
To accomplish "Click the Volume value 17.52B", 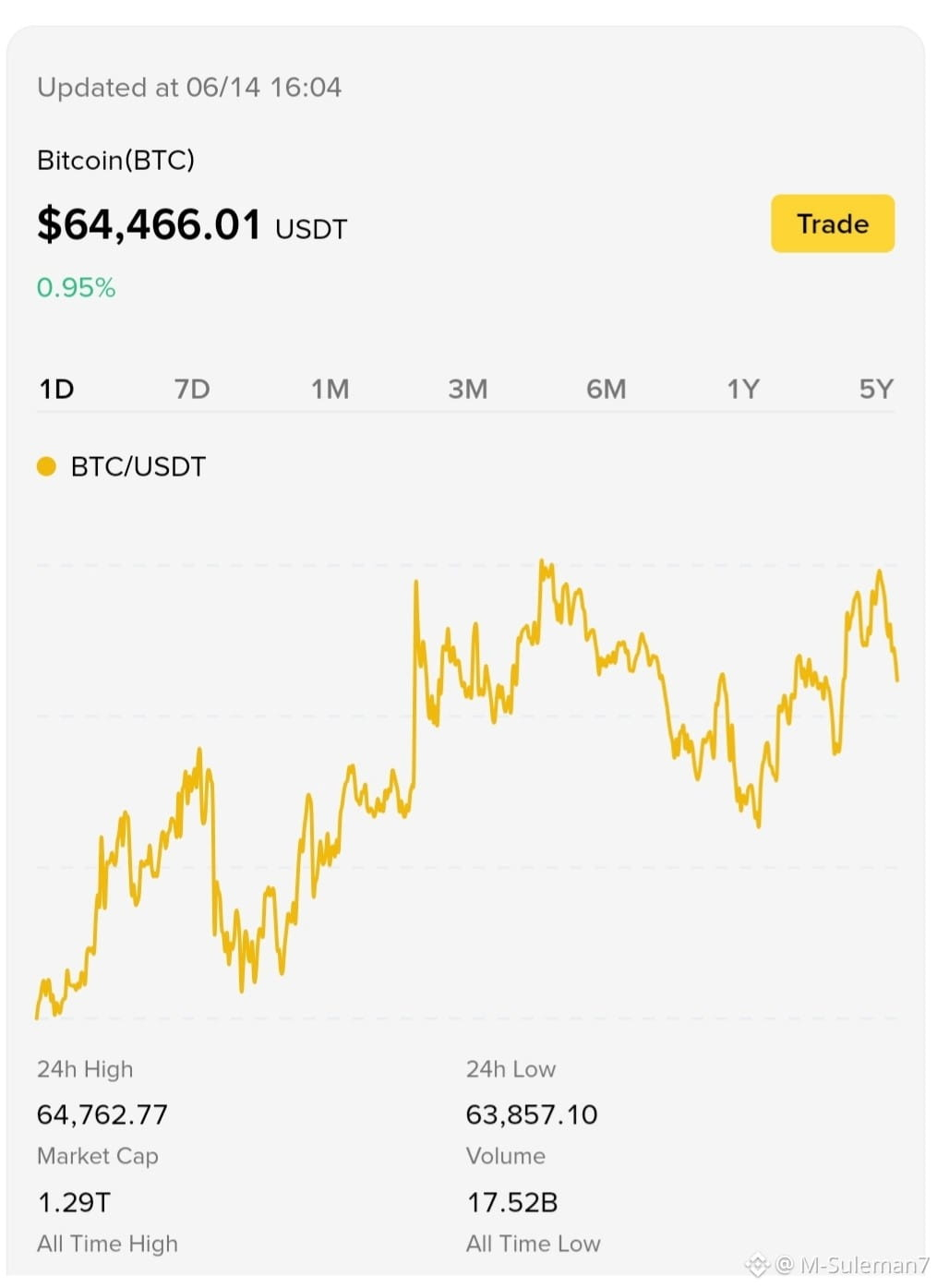I will [512, 1202].
